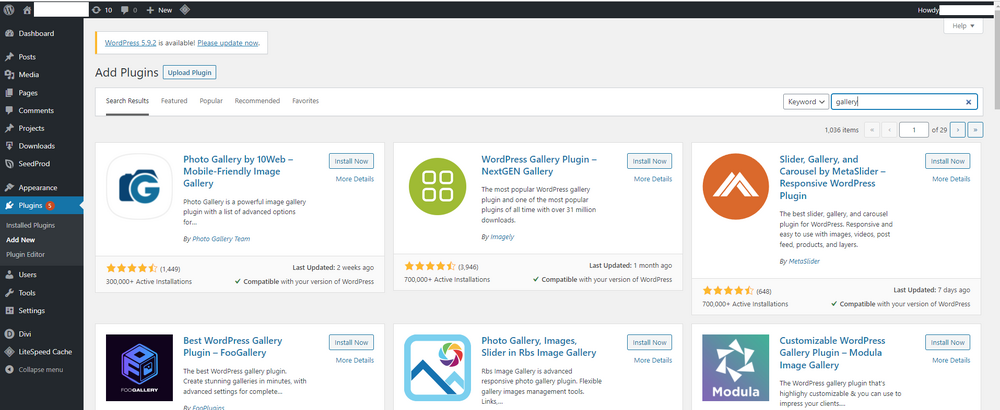The width and height of the screenshot is (1000, 410).
Task: Open WordPress 5.9.2 link
Action: tap(131, 43)
